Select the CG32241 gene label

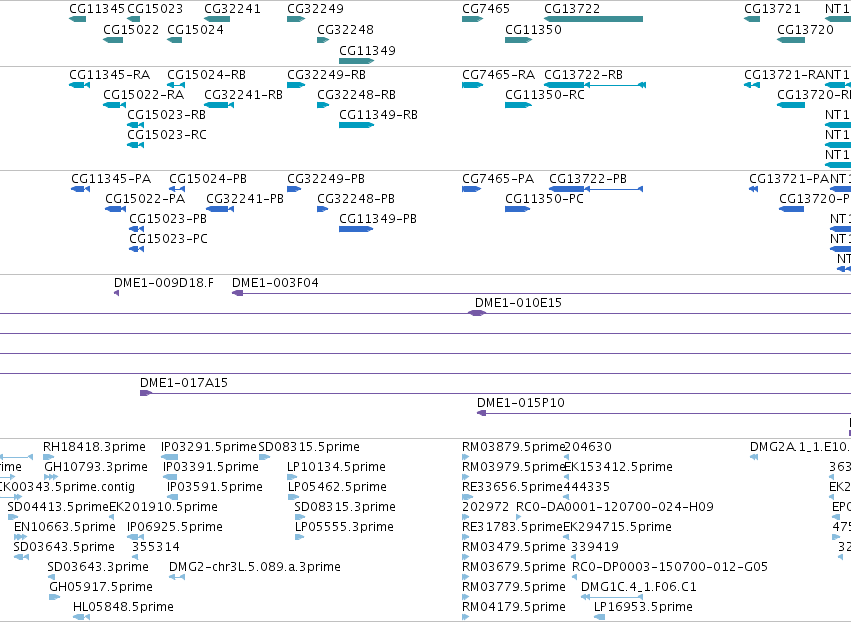[x=232, y=9]
